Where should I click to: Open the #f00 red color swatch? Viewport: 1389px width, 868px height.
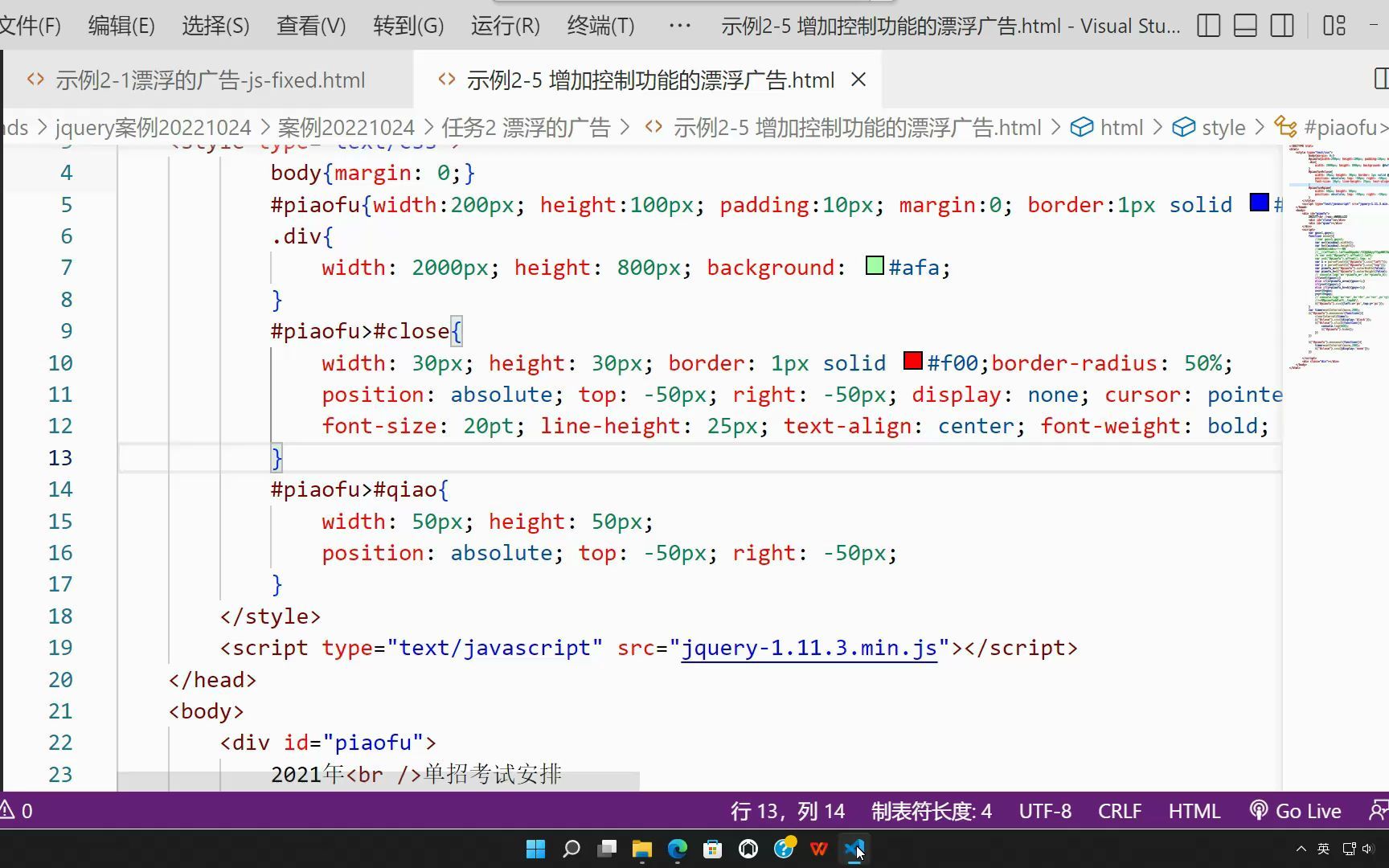point(912,361)
